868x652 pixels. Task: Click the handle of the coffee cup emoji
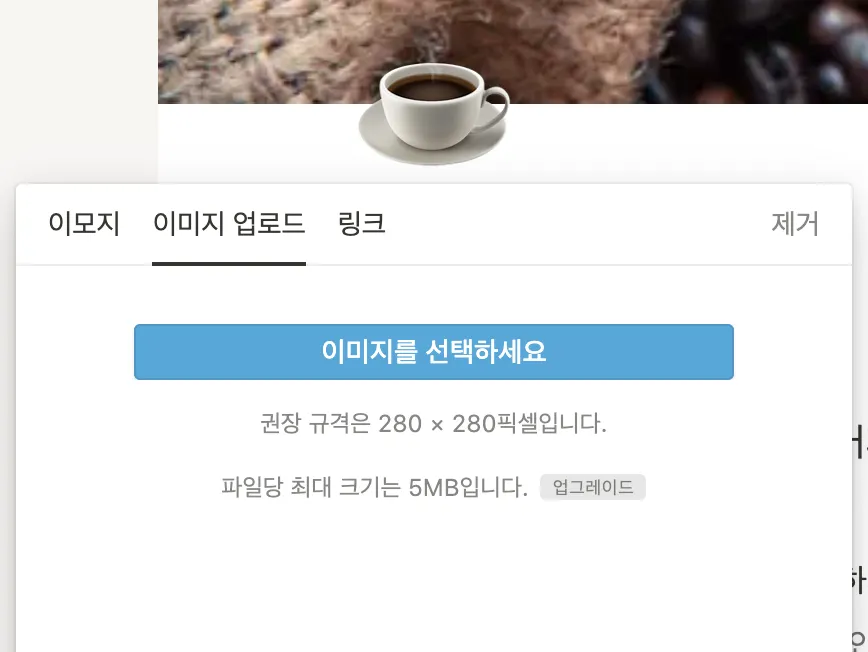click(x=497, y=111)
